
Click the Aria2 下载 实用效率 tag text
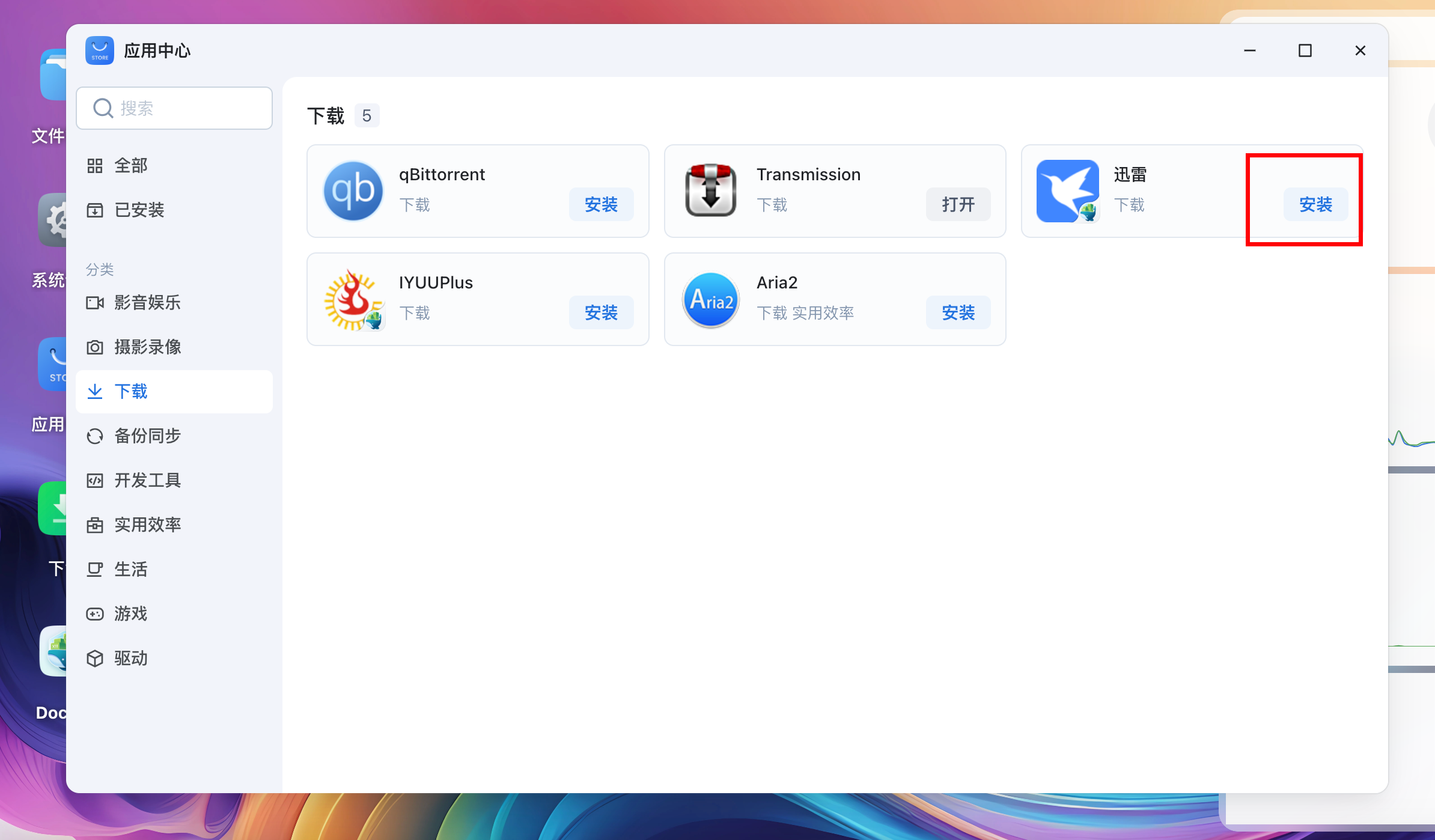805,313
